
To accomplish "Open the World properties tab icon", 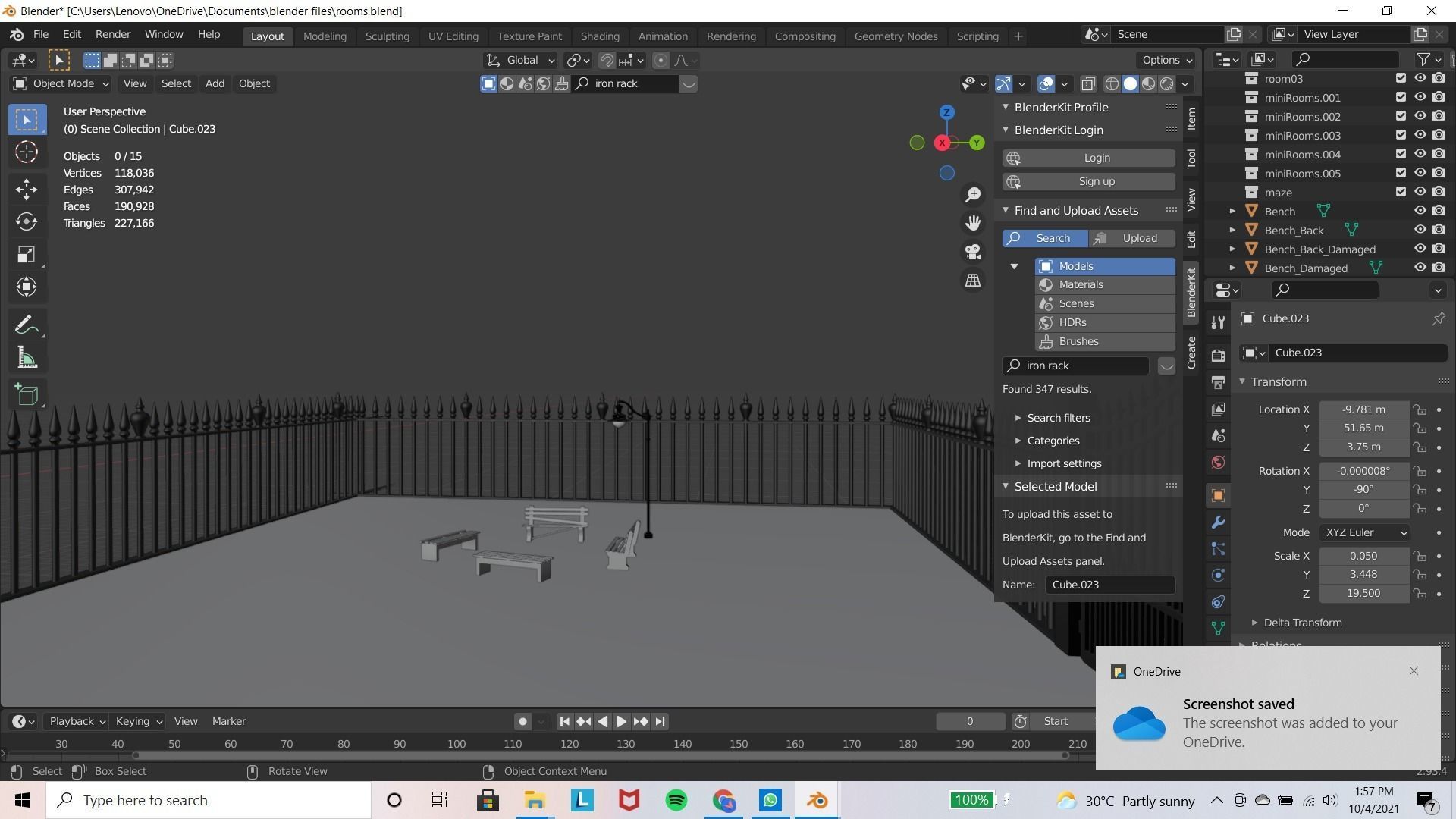I will 1218,463.
